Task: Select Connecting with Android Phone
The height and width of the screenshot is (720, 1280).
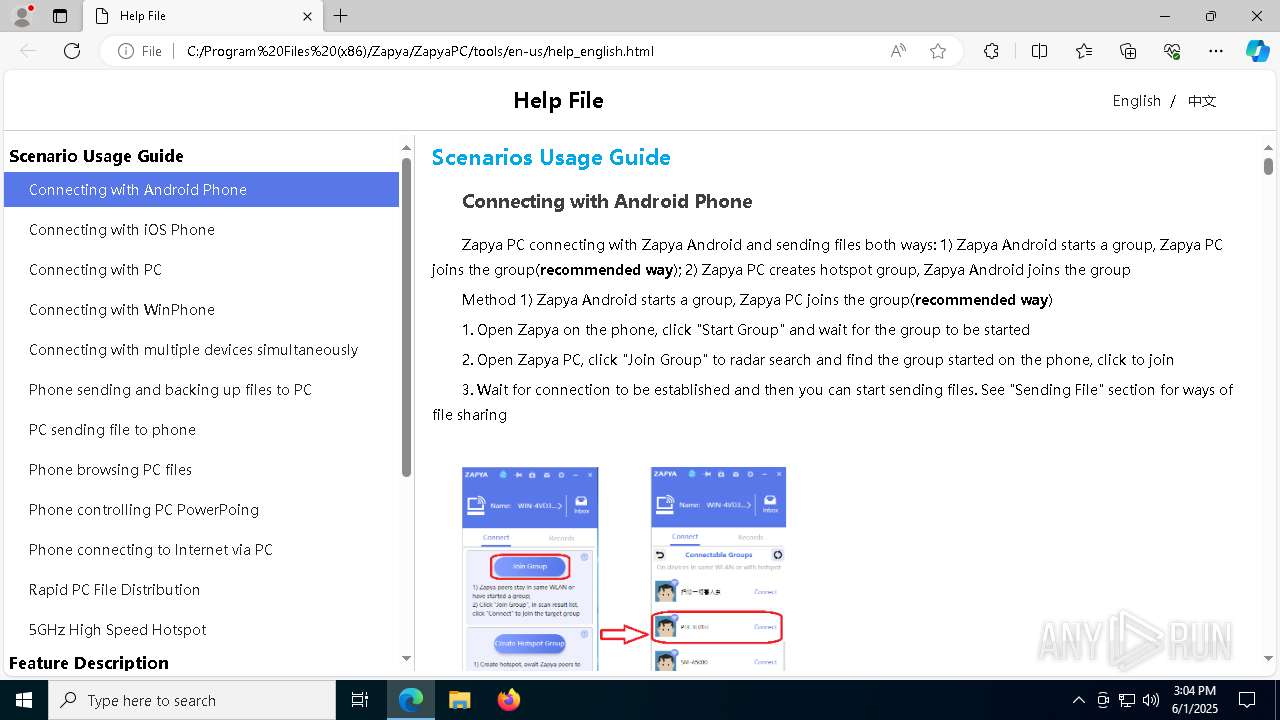Action: click(201, 190)
